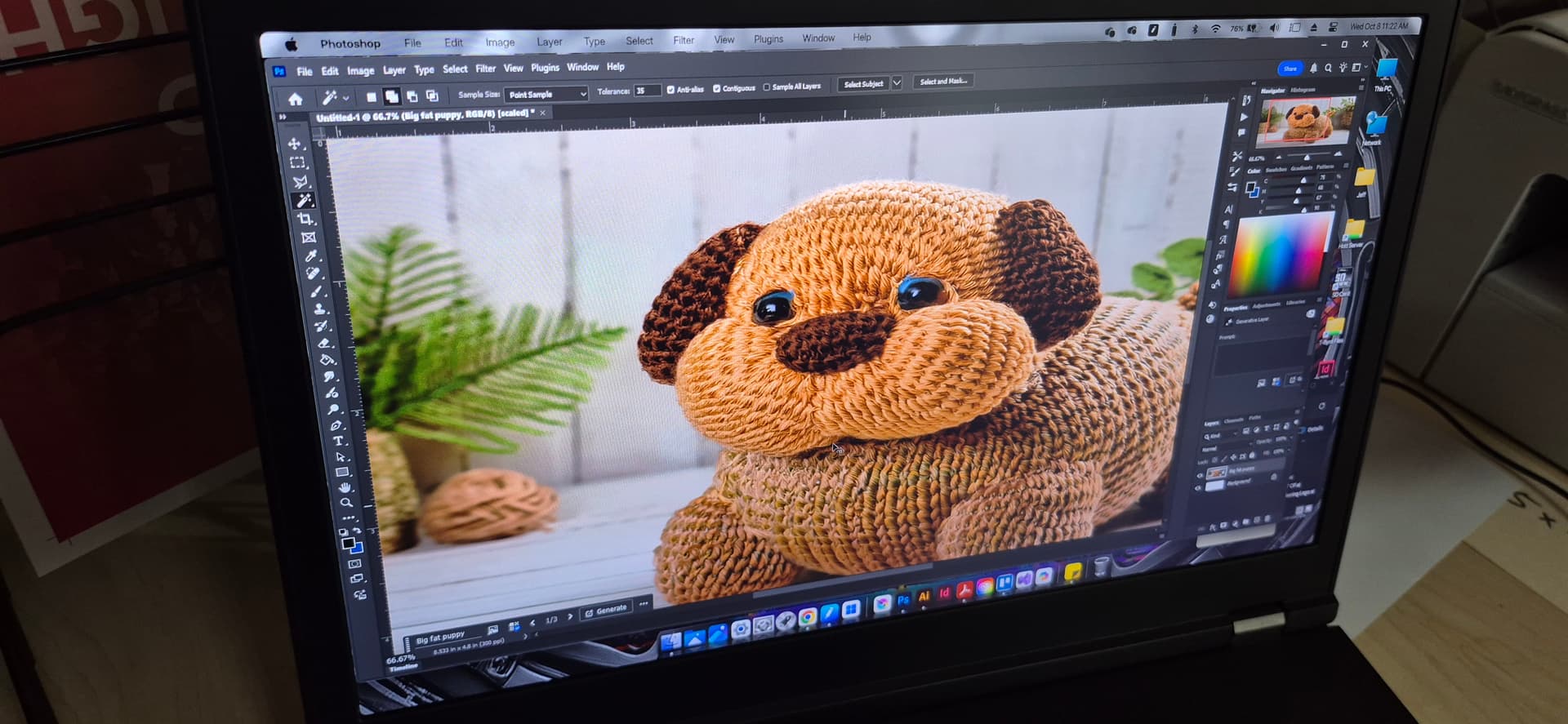Select the Hand tool
Viewport: 1568px width, 724px height.
pyautogui.click(x=344, y=487)
